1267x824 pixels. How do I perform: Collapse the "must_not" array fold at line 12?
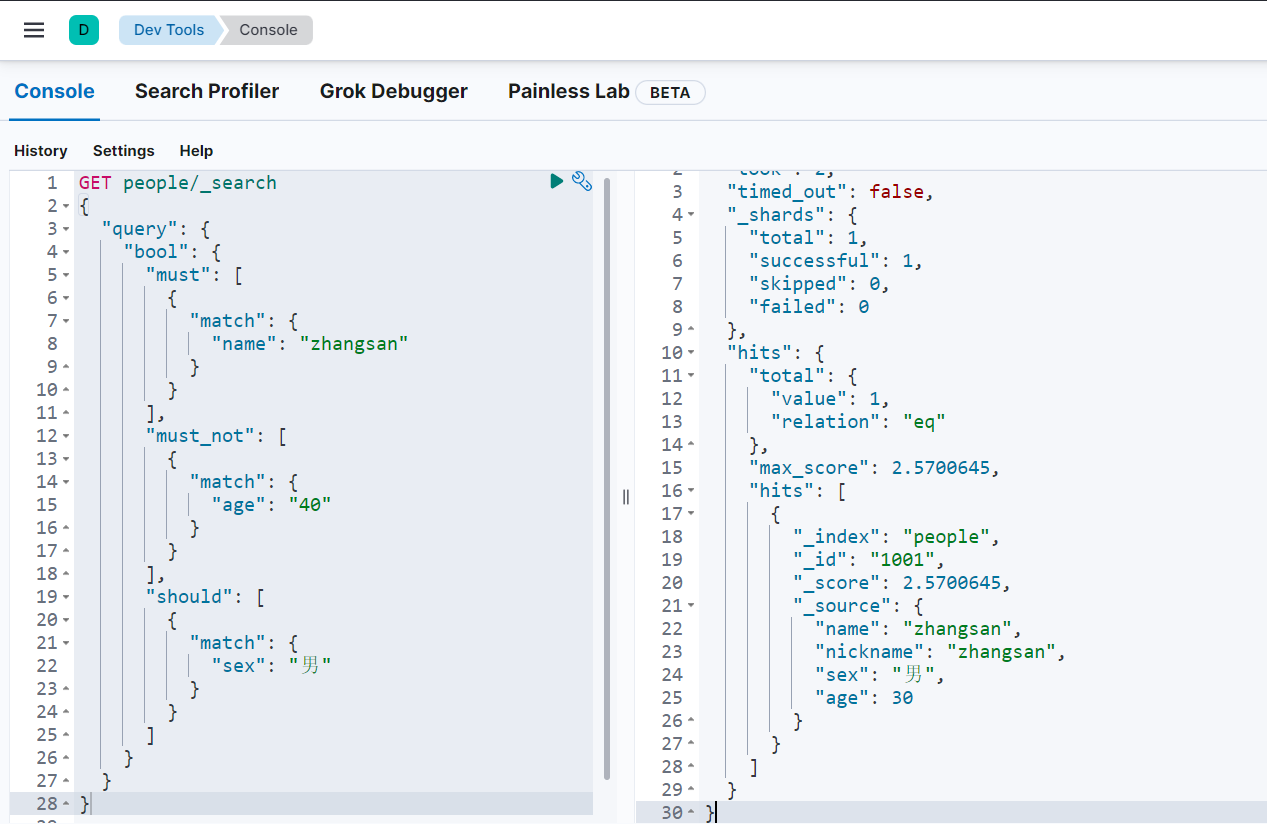pos(66,436)
